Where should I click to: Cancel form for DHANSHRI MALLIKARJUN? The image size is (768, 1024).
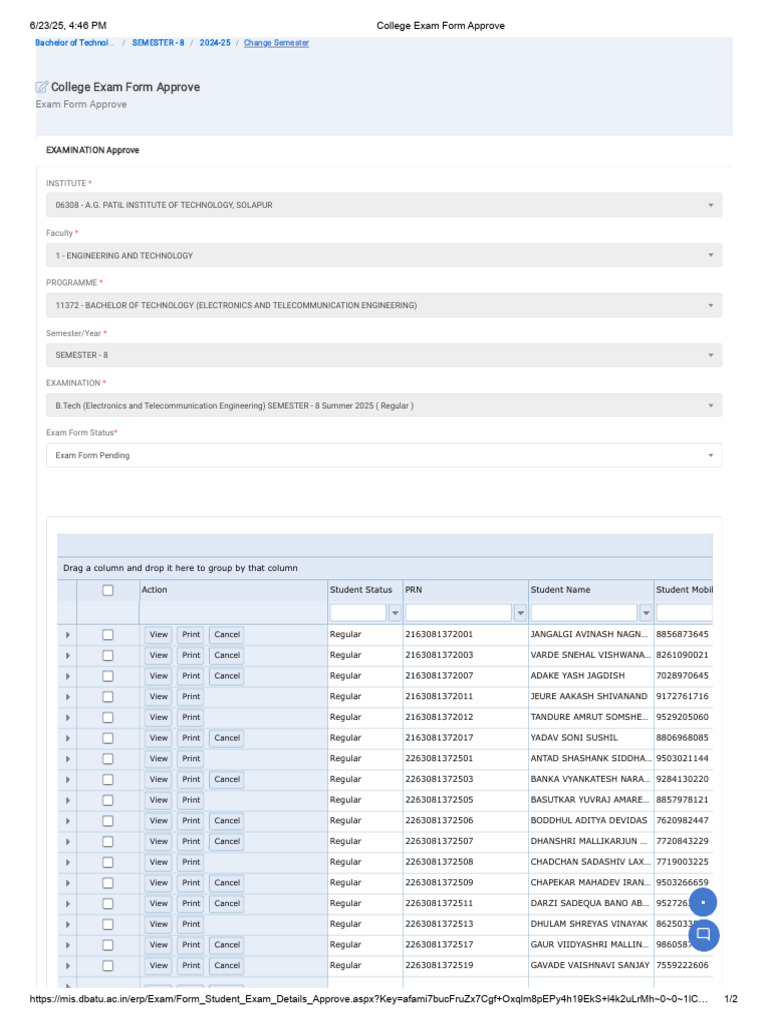(227, 841)
